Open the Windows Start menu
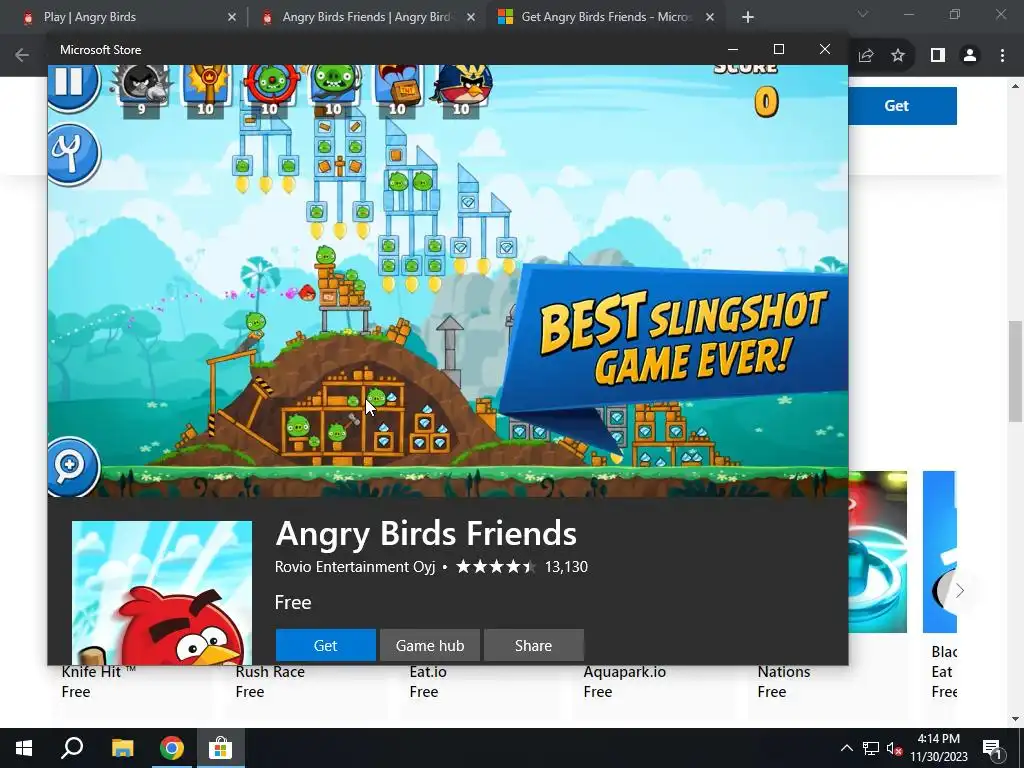 24,748
